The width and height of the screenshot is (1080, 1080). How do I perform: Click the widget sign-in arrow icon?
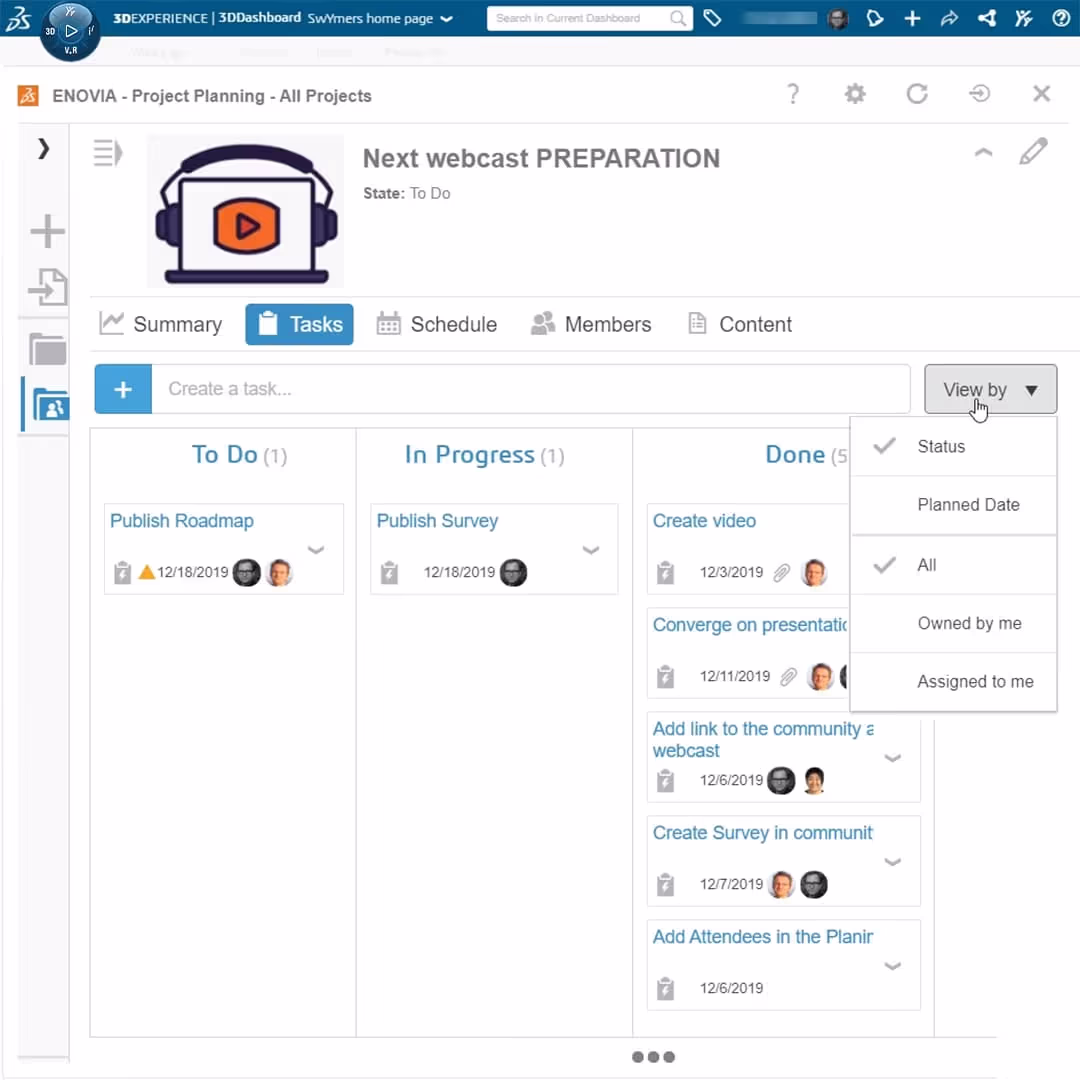[979, 94]
